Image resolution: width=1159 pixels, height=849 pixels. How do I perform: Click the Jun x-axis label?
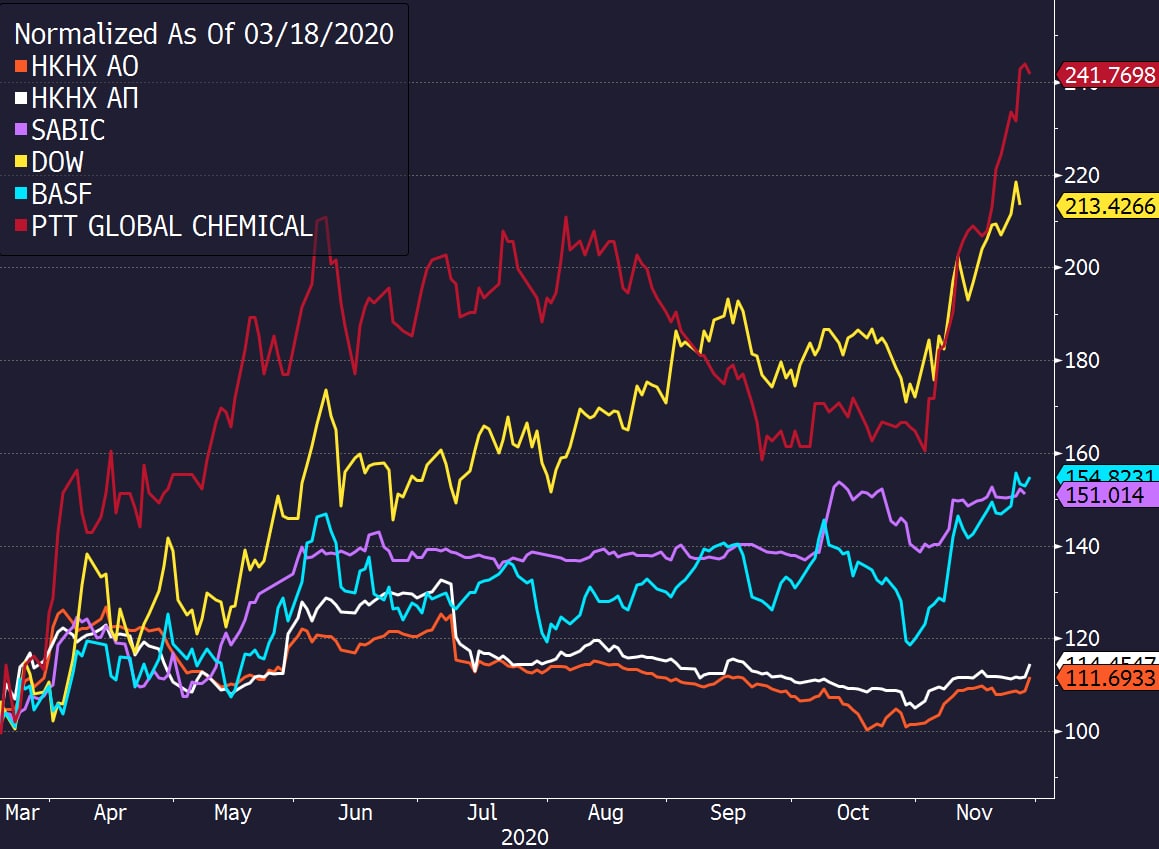355,813
